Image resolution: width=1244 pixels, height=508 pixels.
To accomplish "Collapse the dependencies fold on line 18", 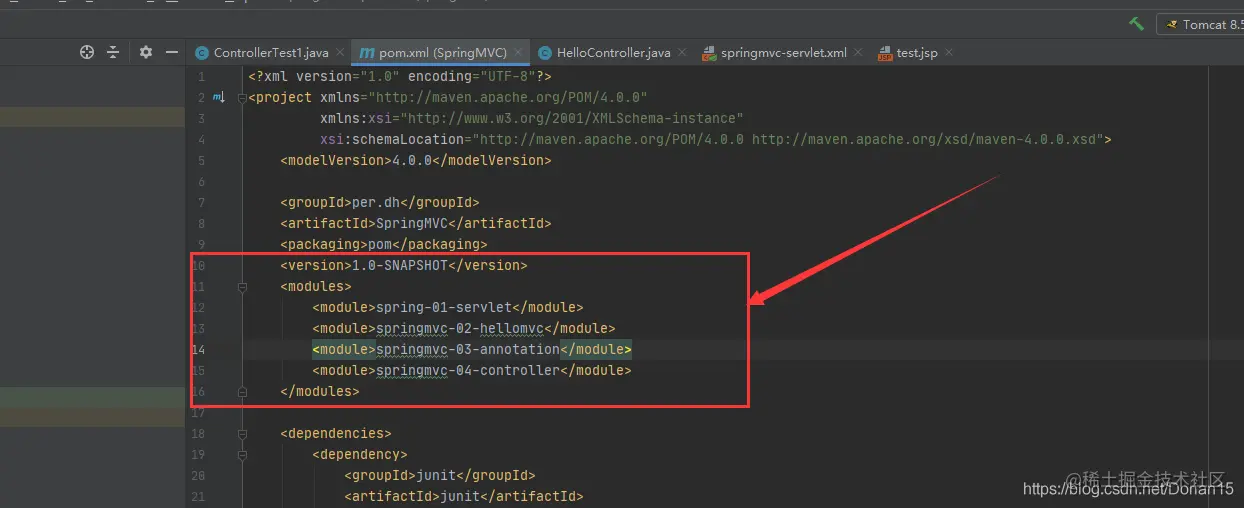I will coord(242,434).
